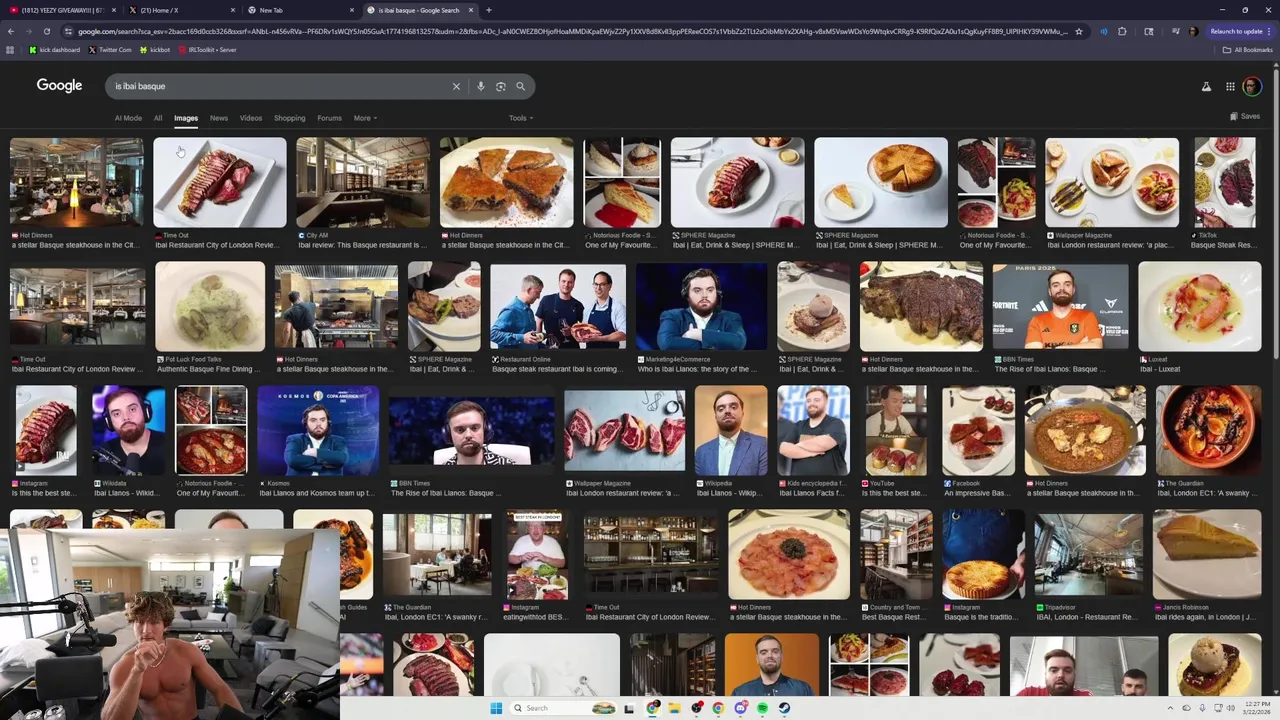
Task: Open Discord from the taskbar
Action: tap(740, 708)
